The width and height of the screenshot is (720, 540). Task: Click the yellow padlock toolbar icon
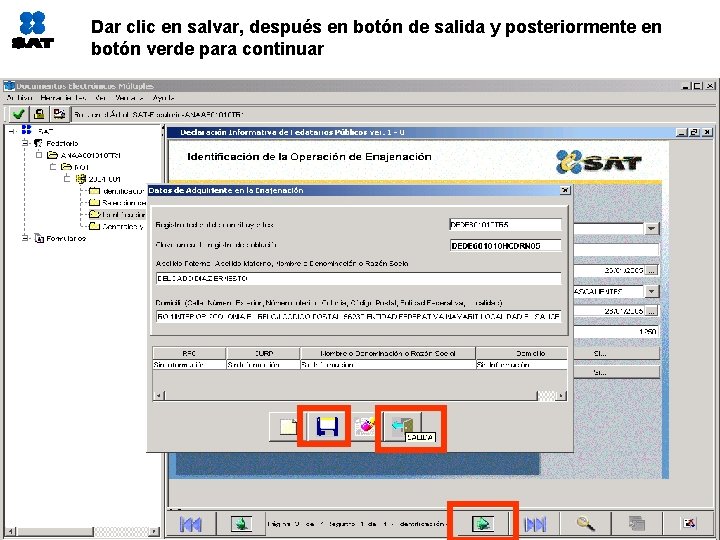[39, 114]
